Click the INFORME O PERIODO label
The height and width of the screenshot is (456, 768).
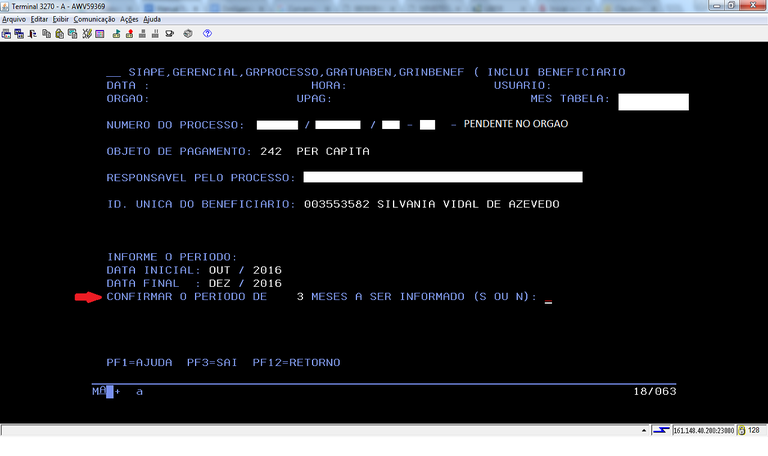[x=172, y=257]
